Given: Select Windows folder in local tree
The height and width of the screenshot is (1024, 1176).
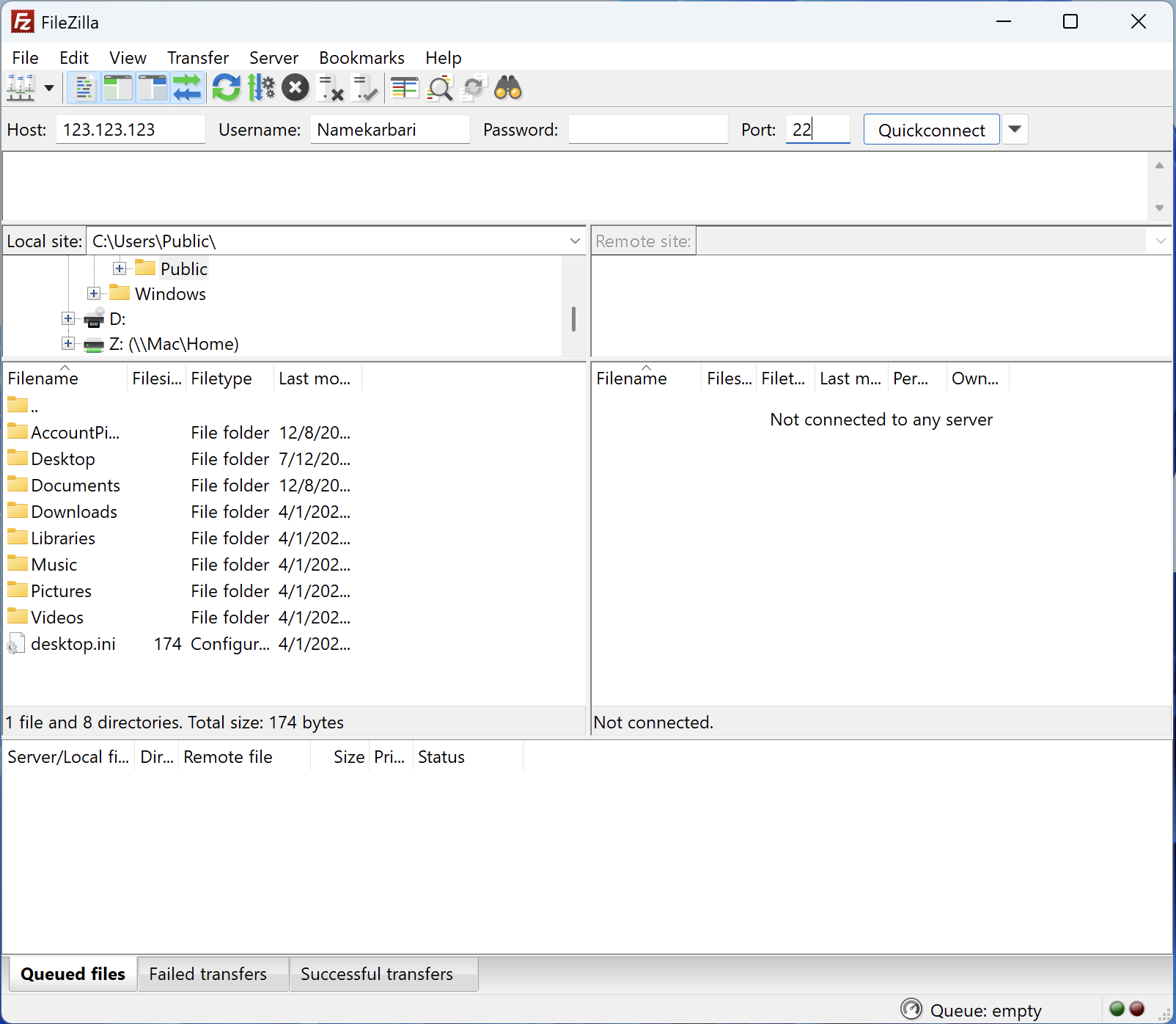Looking at the screenshot, I should click(x=170, y=294).
